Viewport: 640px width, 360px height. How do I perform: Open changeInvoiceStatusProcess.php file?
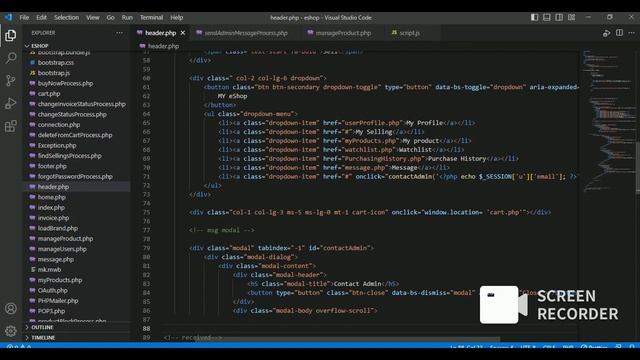[82, 104]
